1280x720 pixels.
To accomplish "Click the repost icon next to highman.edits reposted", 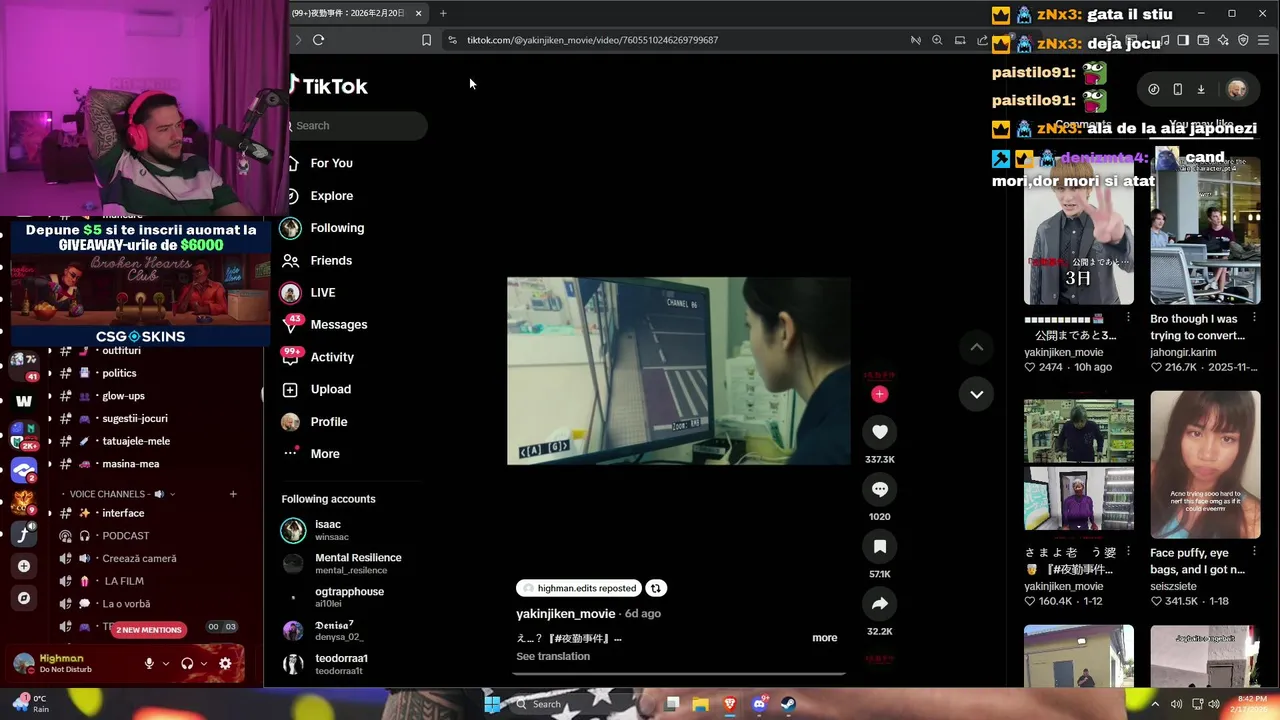I will (x=656, y=588).
